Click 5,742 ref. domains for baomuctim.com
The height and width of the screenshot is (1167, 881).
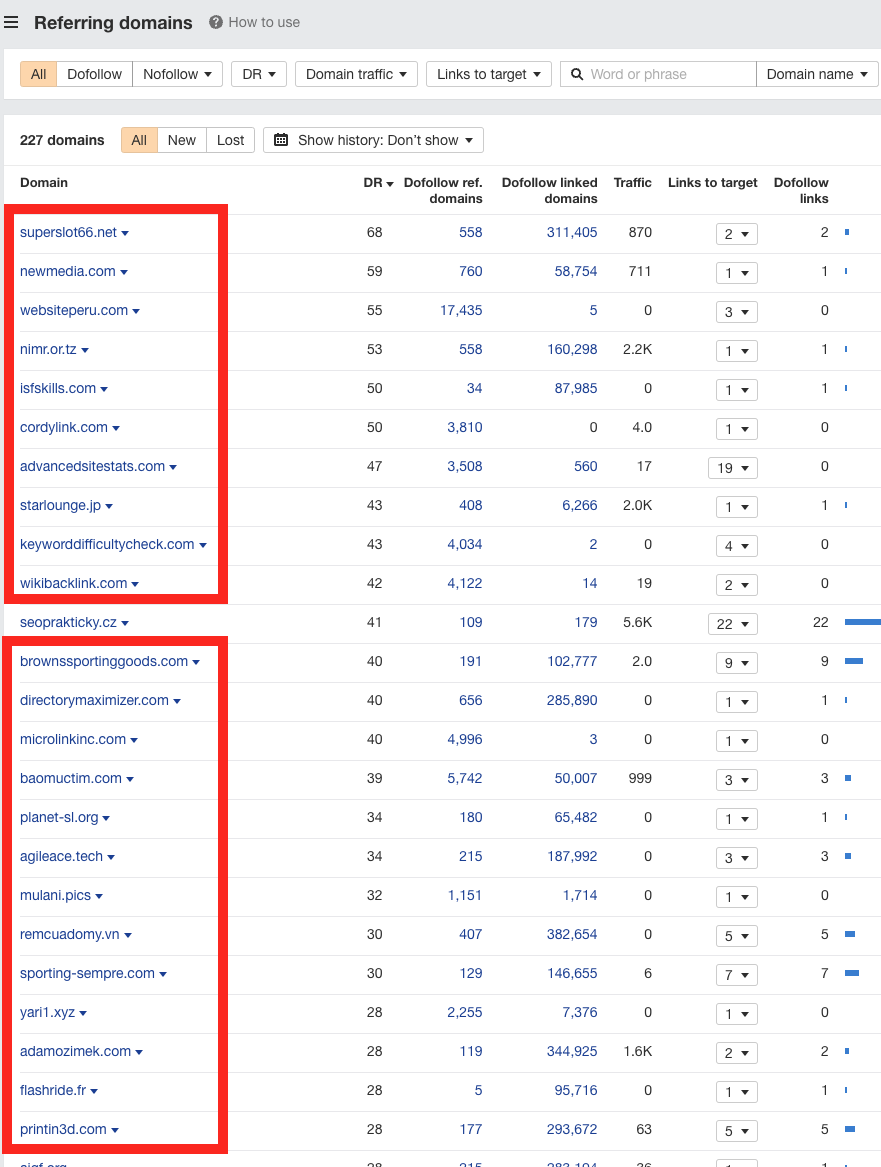464,778
